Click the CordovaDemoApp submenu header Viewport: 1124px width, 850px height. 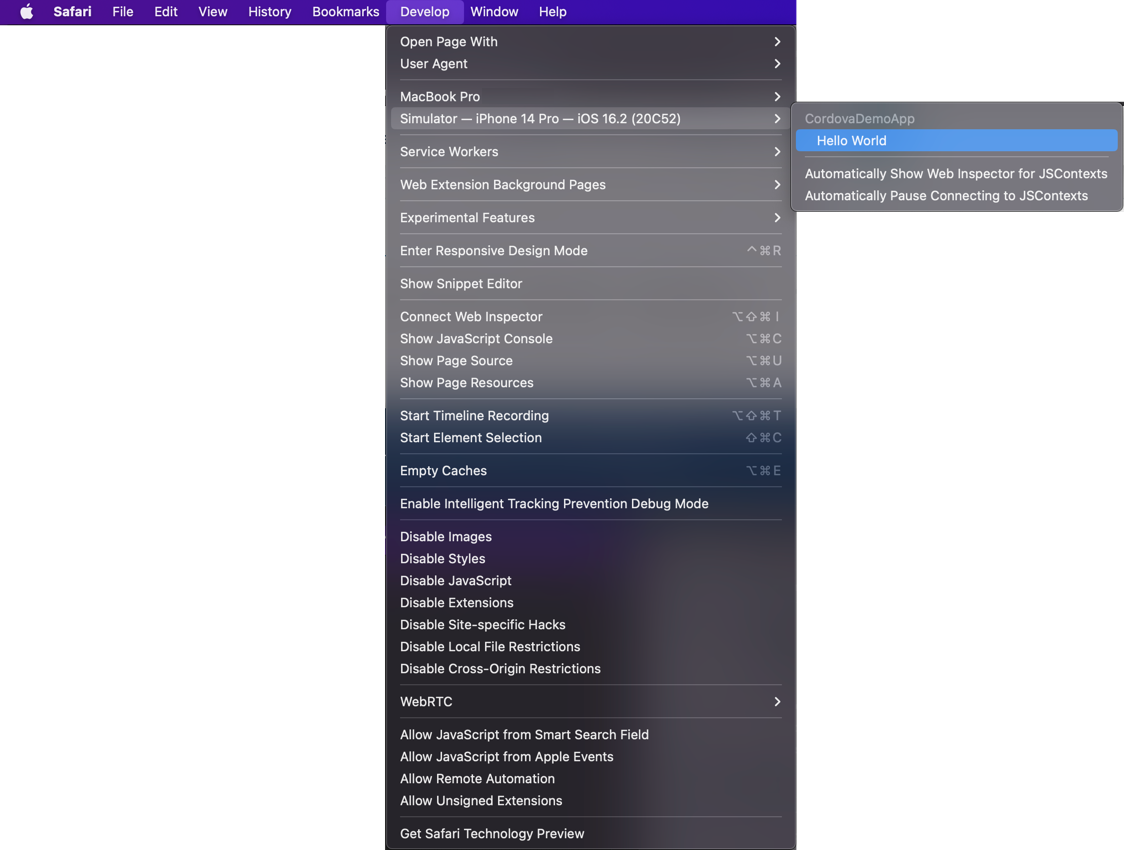click(859, 119)
